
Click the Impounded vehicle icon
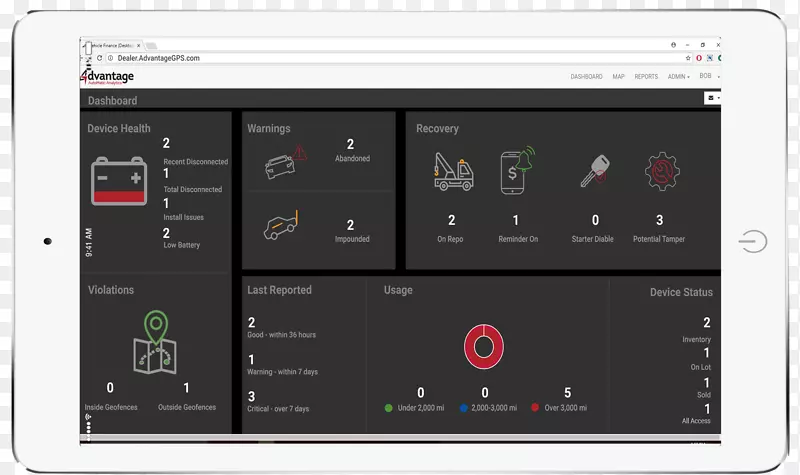point(281,226)
